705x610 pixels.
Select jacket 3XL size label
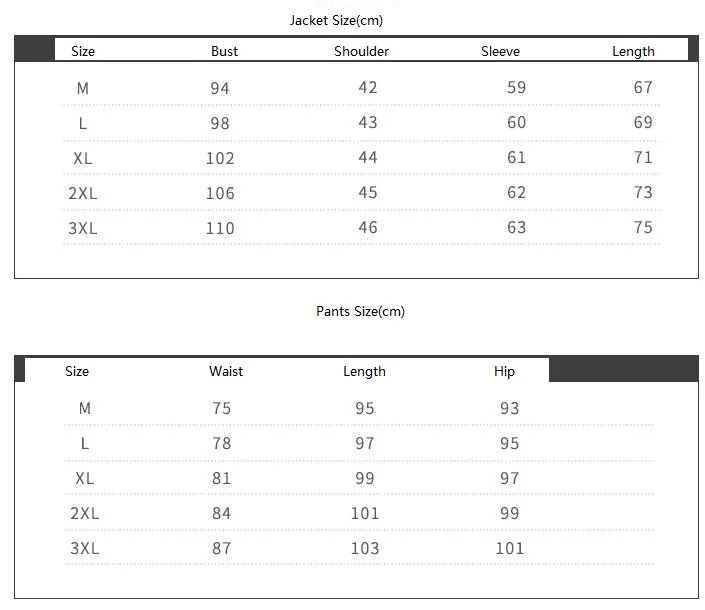(x=83, y=228)
